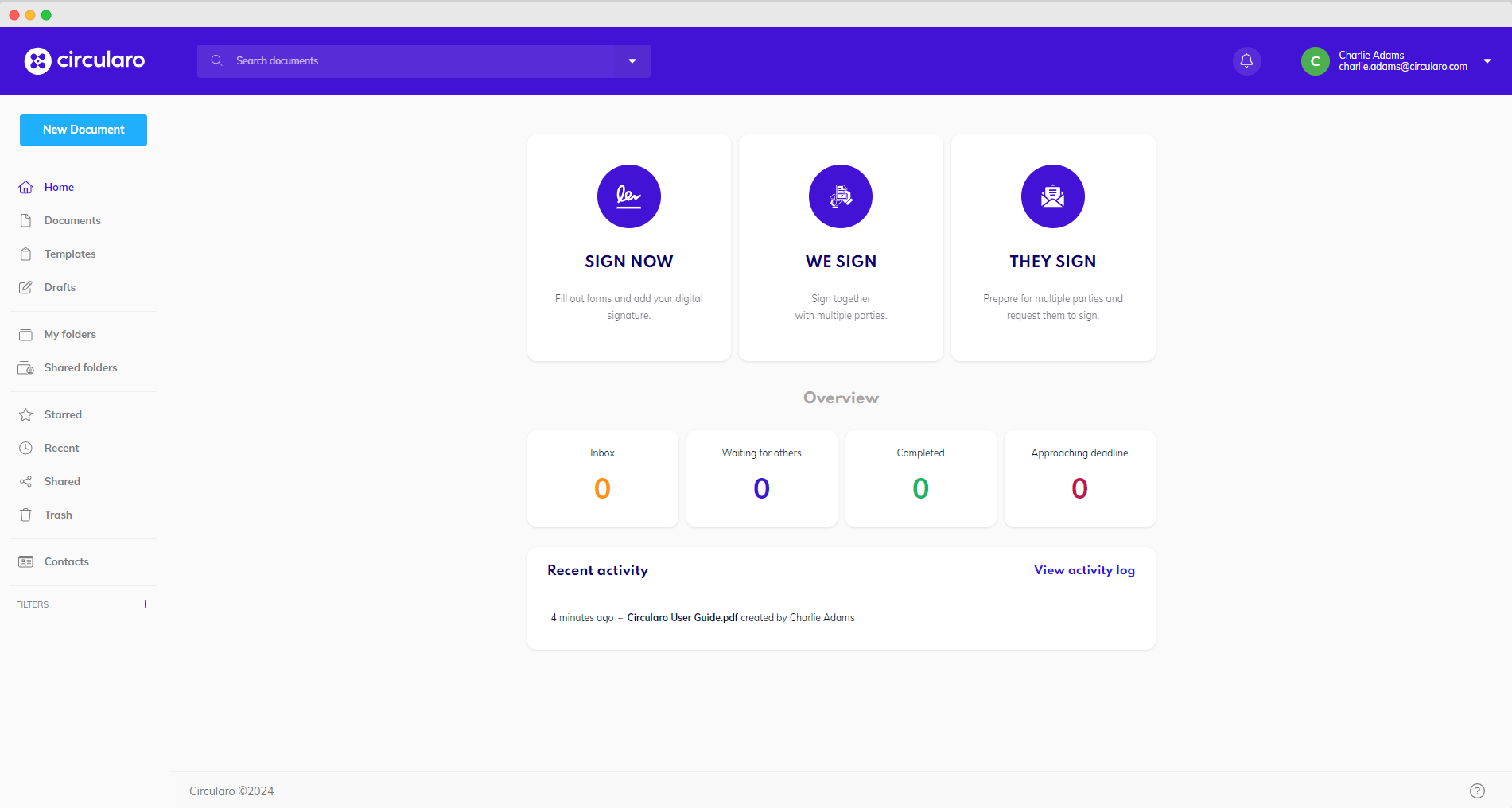Click the We Sign circular icon
Viewport: 1512px width, 808px height.
tap(841, 196)
